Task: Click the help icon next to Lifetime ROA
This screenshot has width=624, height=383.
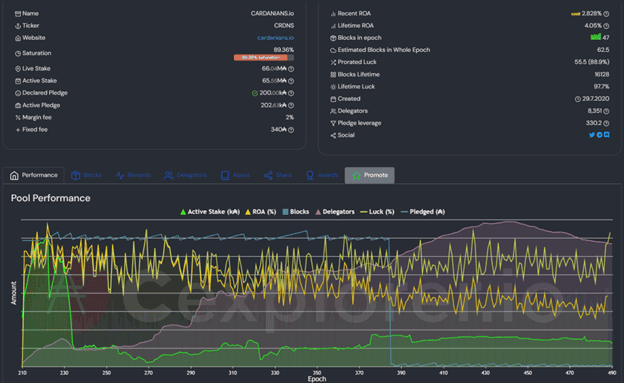Action: (606, 26)
